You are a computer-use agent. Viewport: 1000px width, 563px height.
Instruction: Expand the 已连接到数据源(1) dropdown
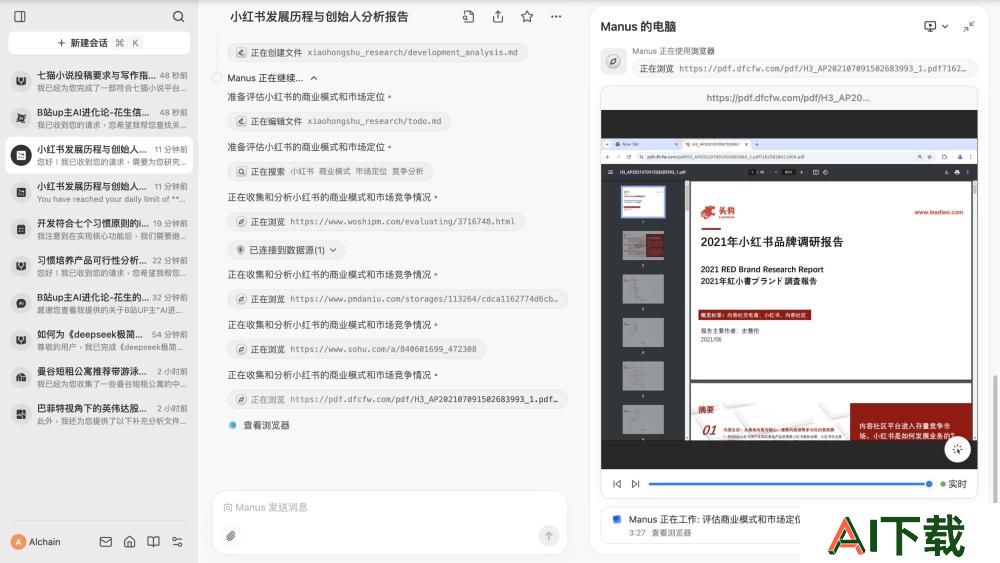pyautogui.click(x=286, y=250)
